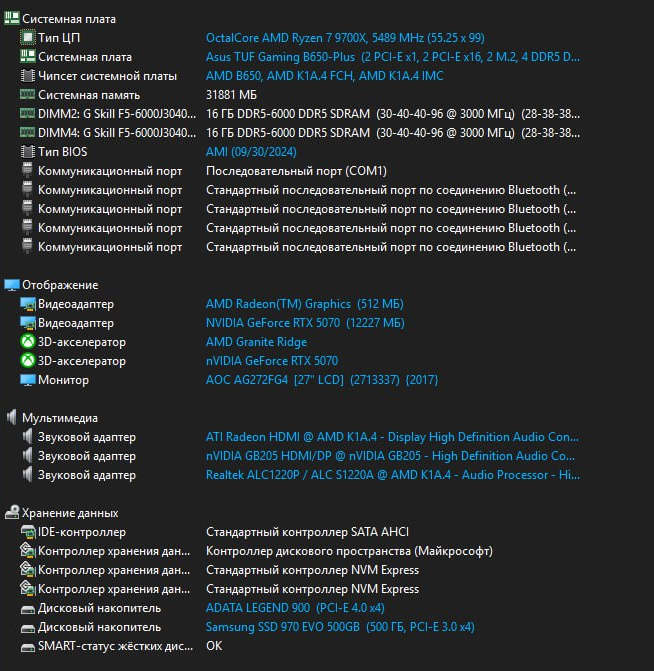Click the video card icon for AMD Radeon Graphics
The height and width of the screenshot is (671, 654).
pos(28,304)
